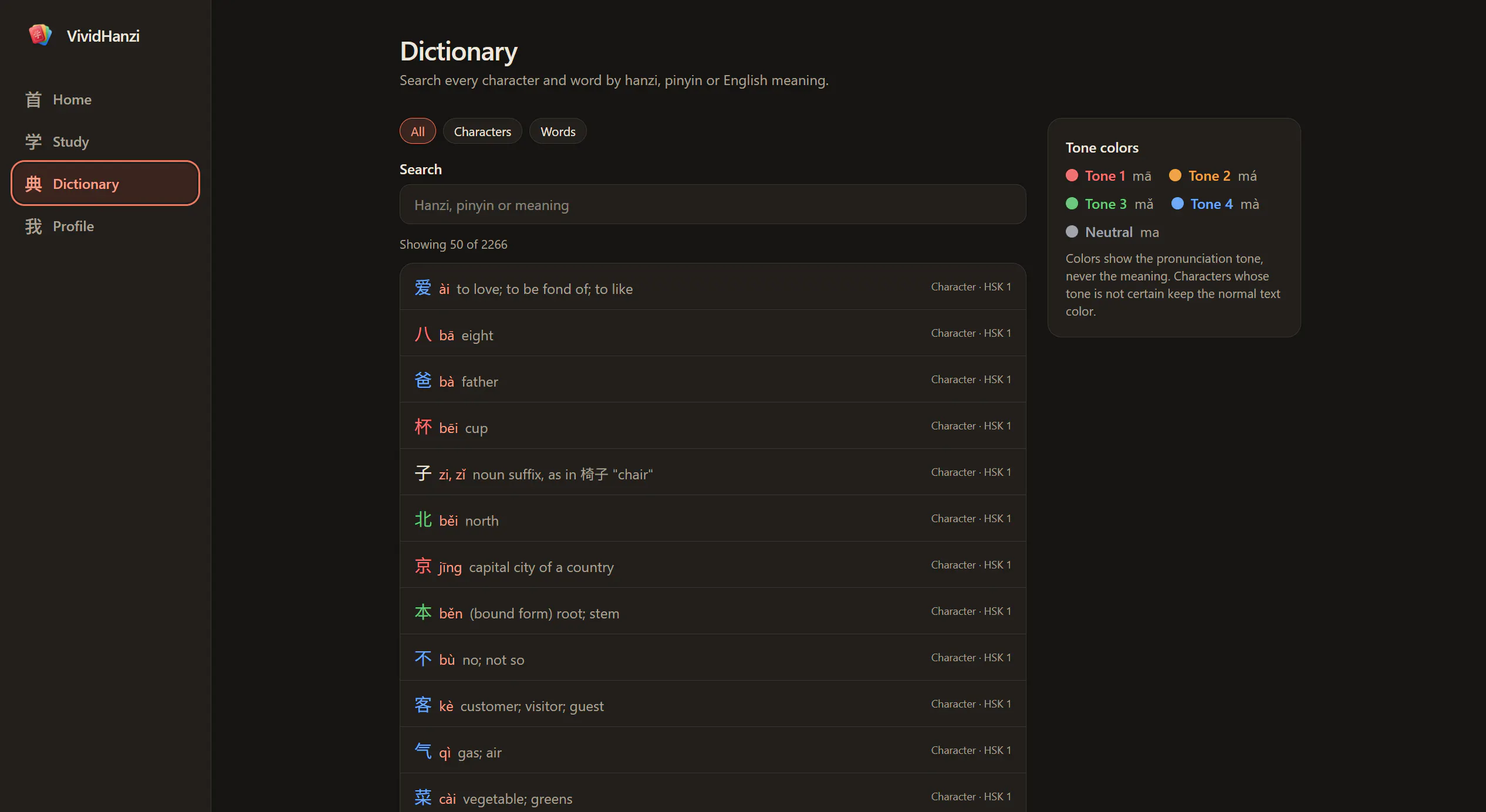Open the 气 qì gas entry
1486x812 pixels.
point(712,750)
